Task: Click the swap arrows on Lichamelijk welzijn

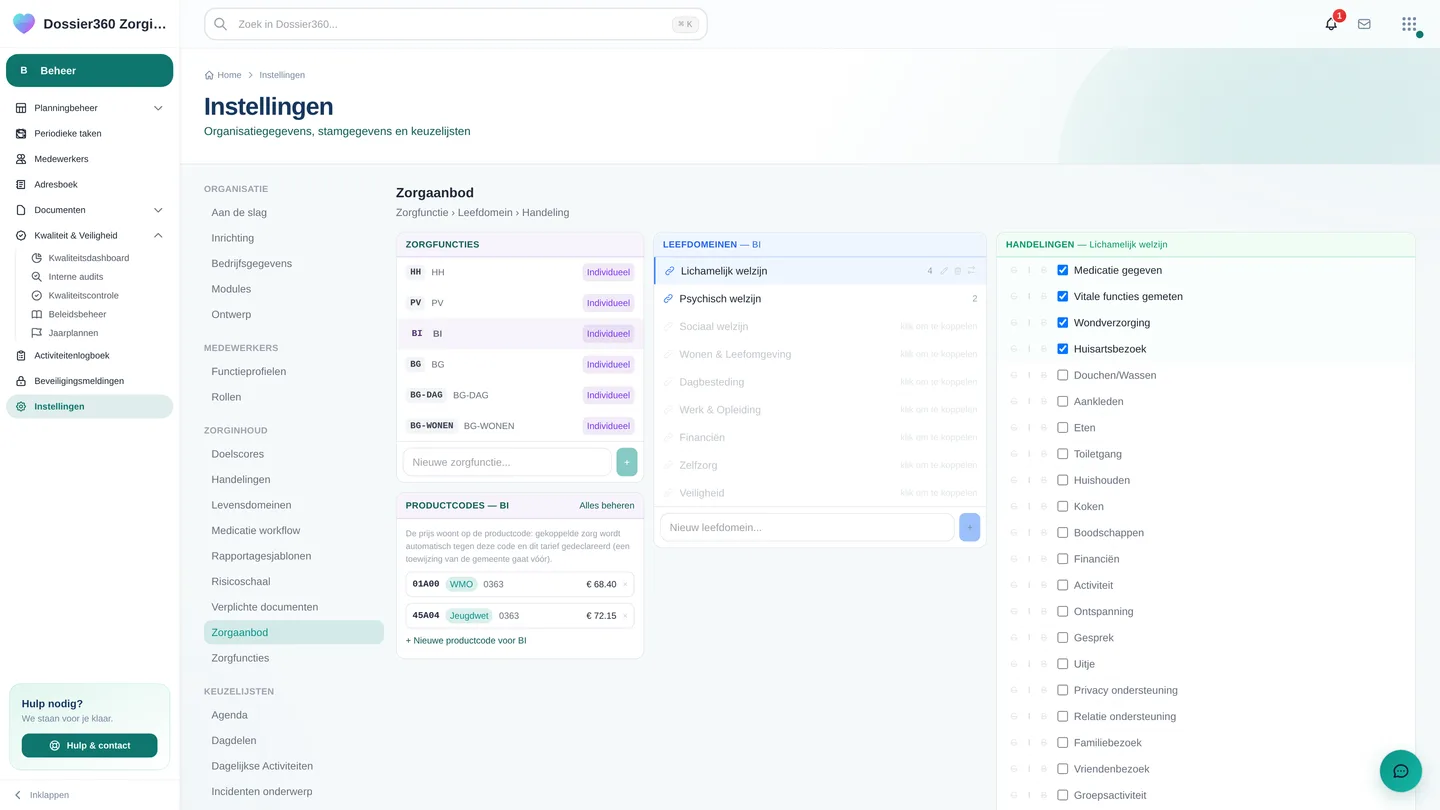Action: tap(971, 271)
